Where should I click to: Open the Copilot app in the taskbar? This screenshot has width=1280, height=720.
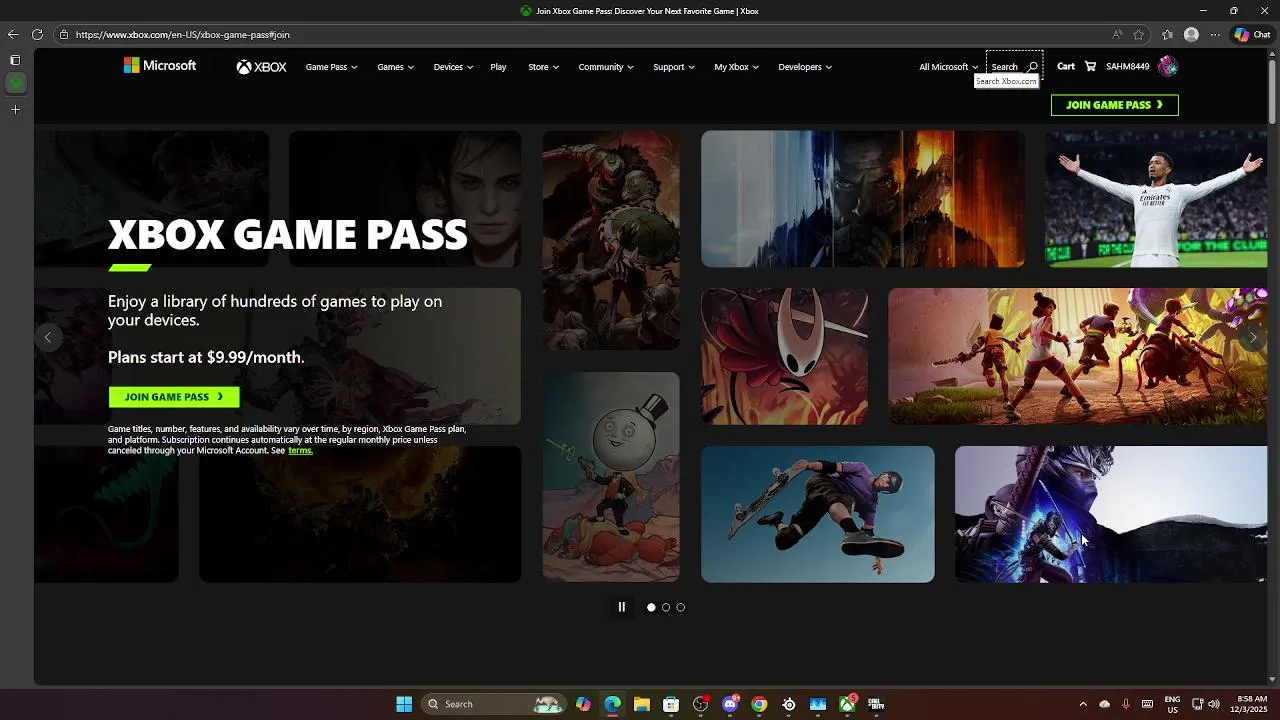pos(583,704)
